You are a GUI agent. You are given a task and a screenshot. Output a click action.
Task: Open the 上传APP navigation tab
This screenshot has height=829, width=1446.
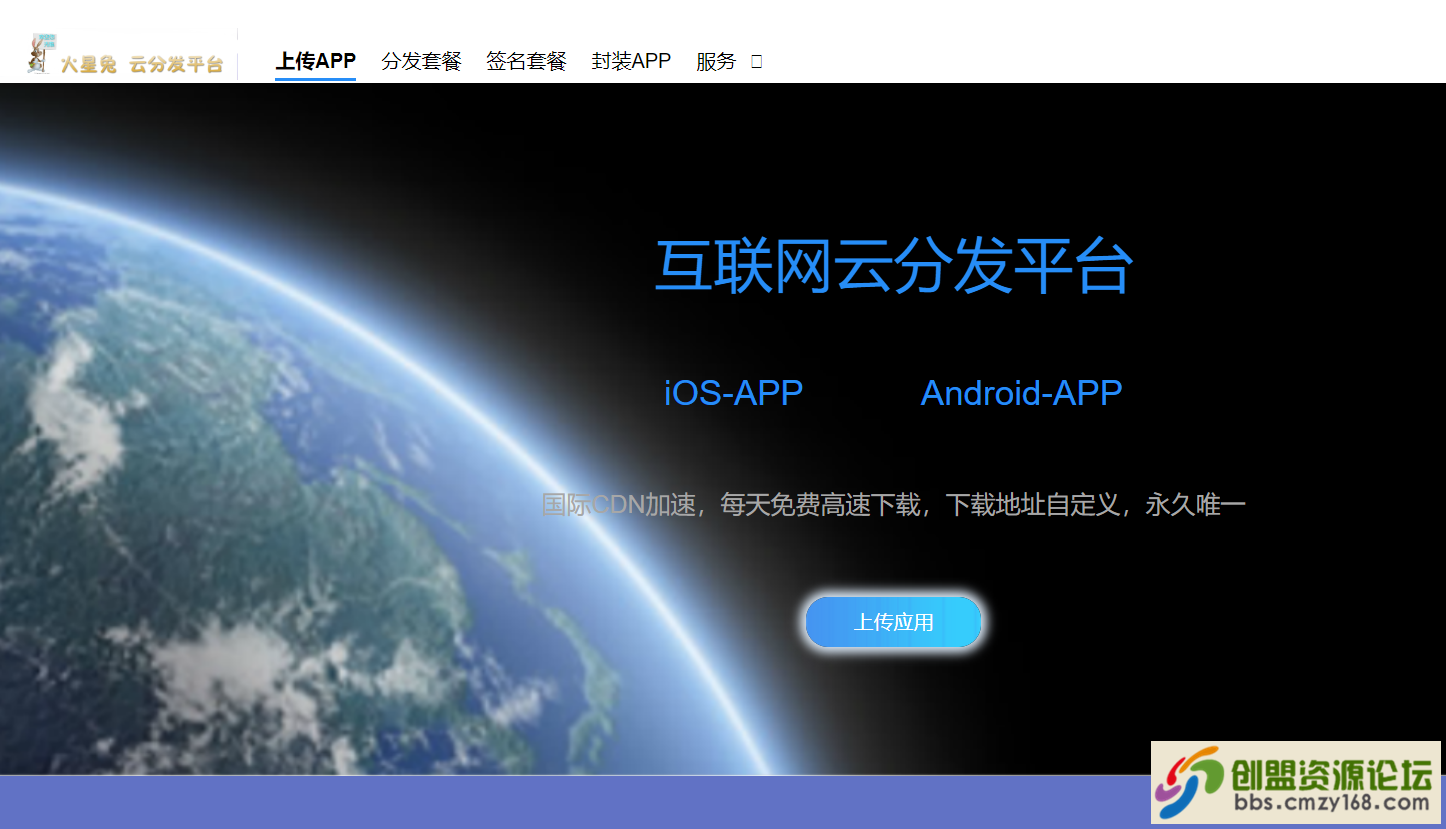[316, 61]
